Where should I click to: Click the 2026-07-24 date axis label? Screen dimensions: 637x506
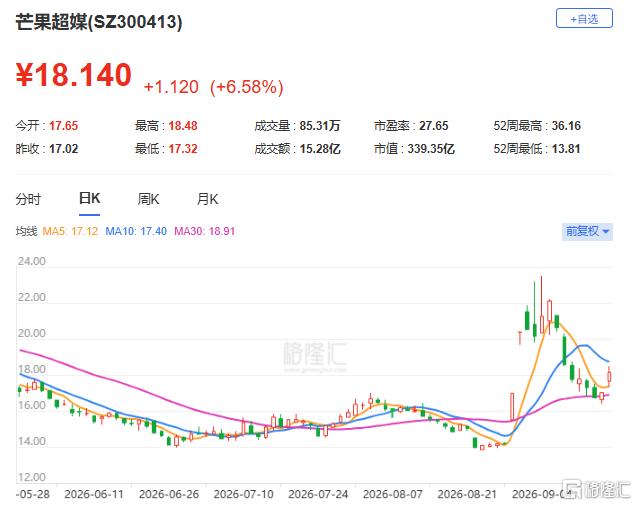[318, 494]
